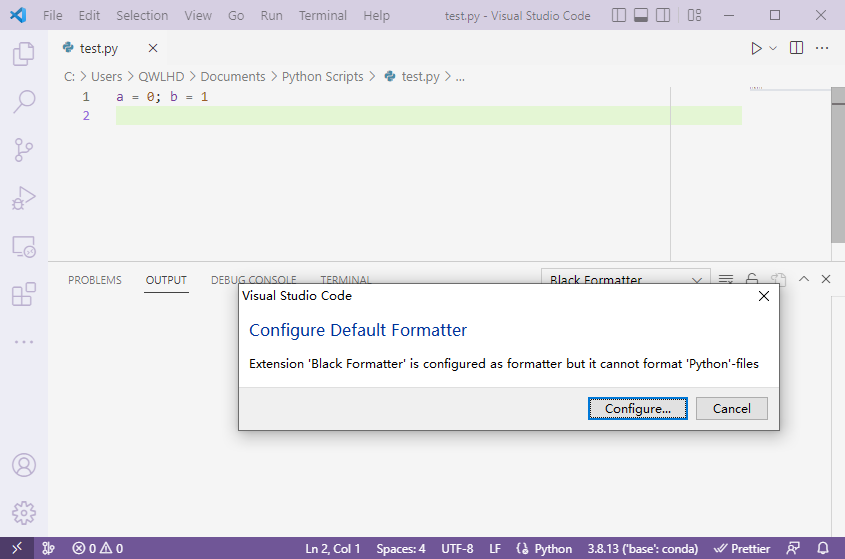Viewport: 845px width, 559px height.
Task: Open the Selection menu
Action: (142, 16)
